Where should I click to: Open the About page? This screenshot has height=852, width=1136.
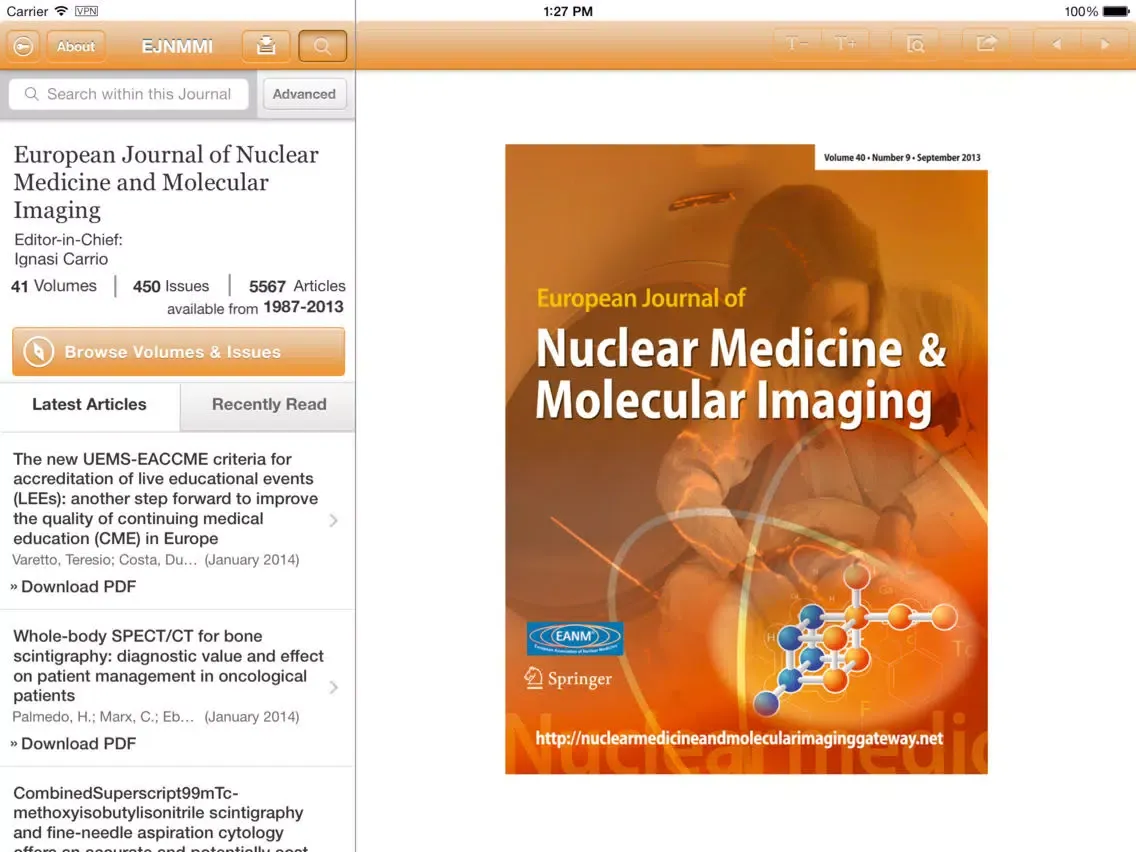tap(76, 46)
